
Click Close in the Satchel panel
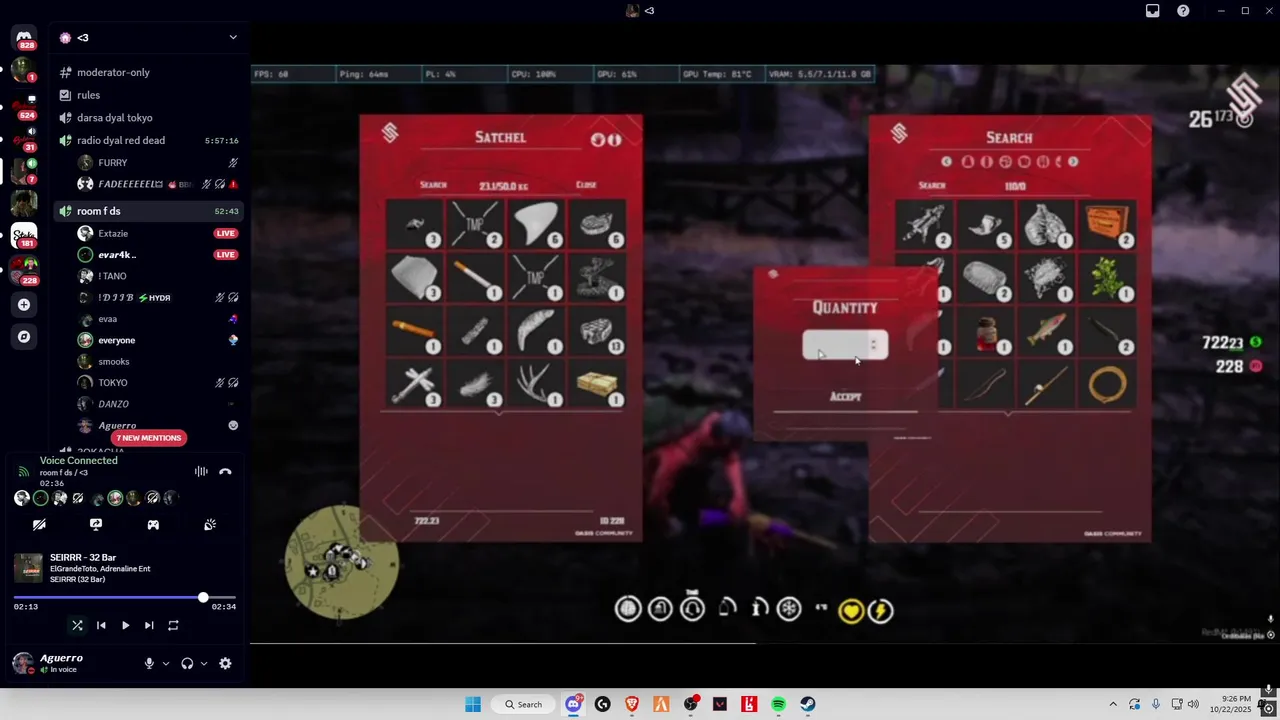click(x=586, y=185)
